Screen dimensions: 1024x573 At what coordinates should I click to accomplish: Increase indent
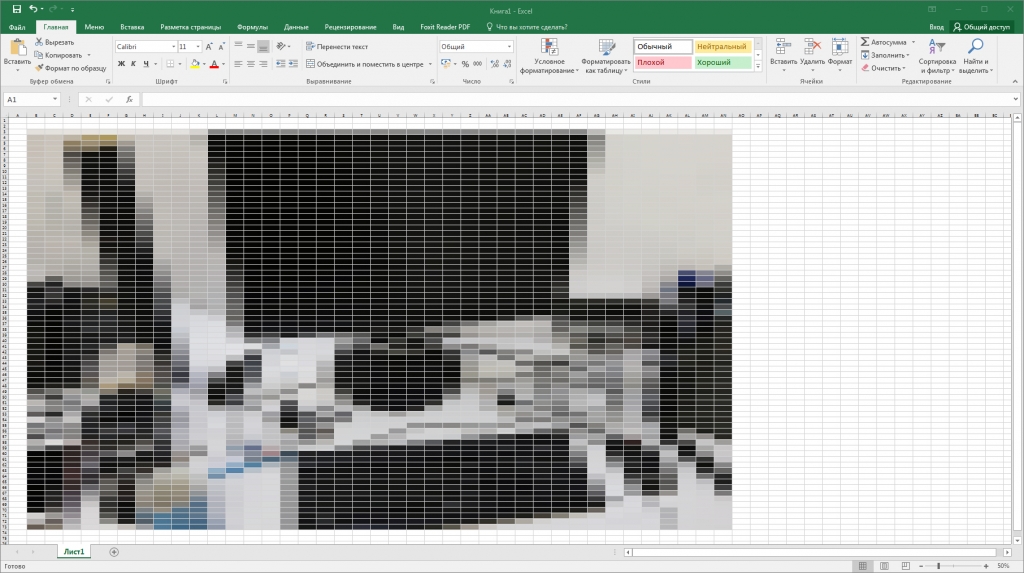pos(293,64)
